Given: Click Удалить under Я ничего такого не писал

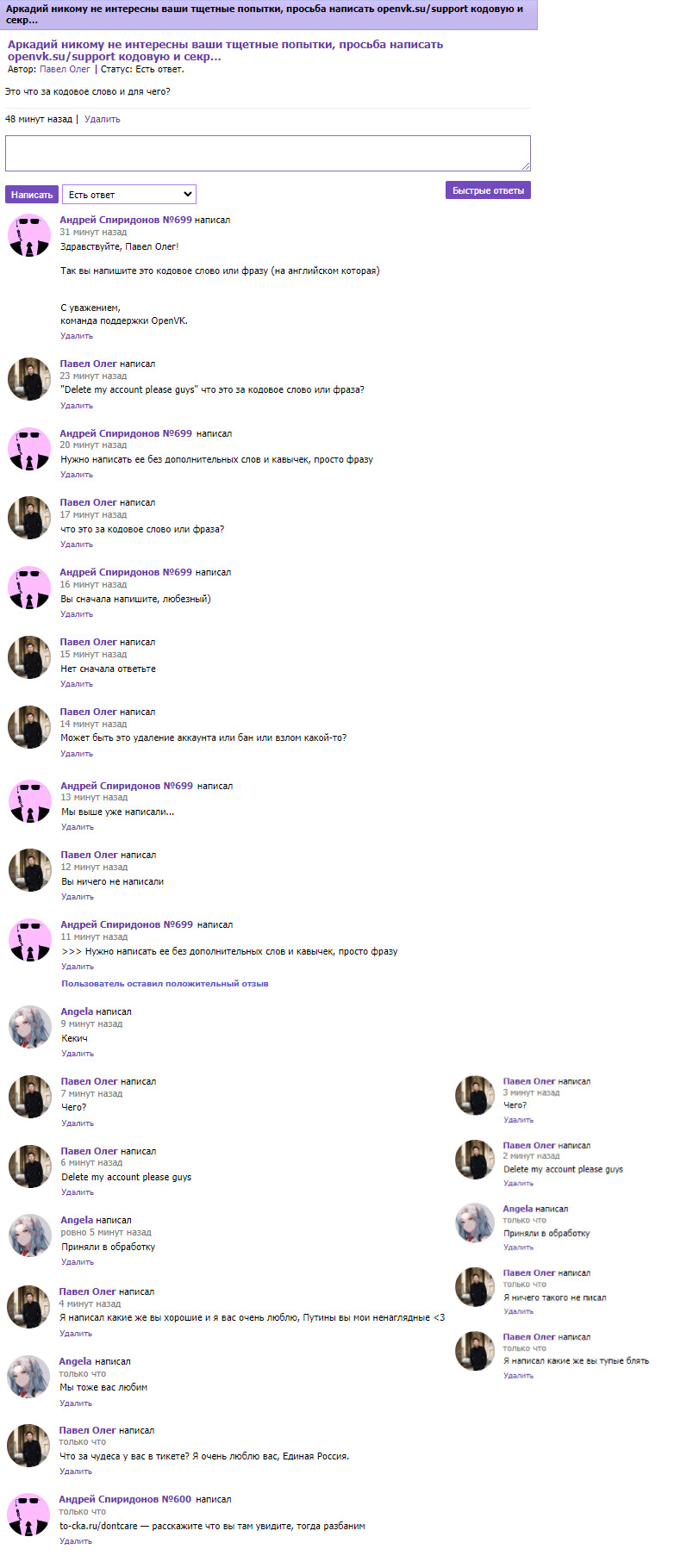Looking at the screenshot, I should pos(519,1311).
